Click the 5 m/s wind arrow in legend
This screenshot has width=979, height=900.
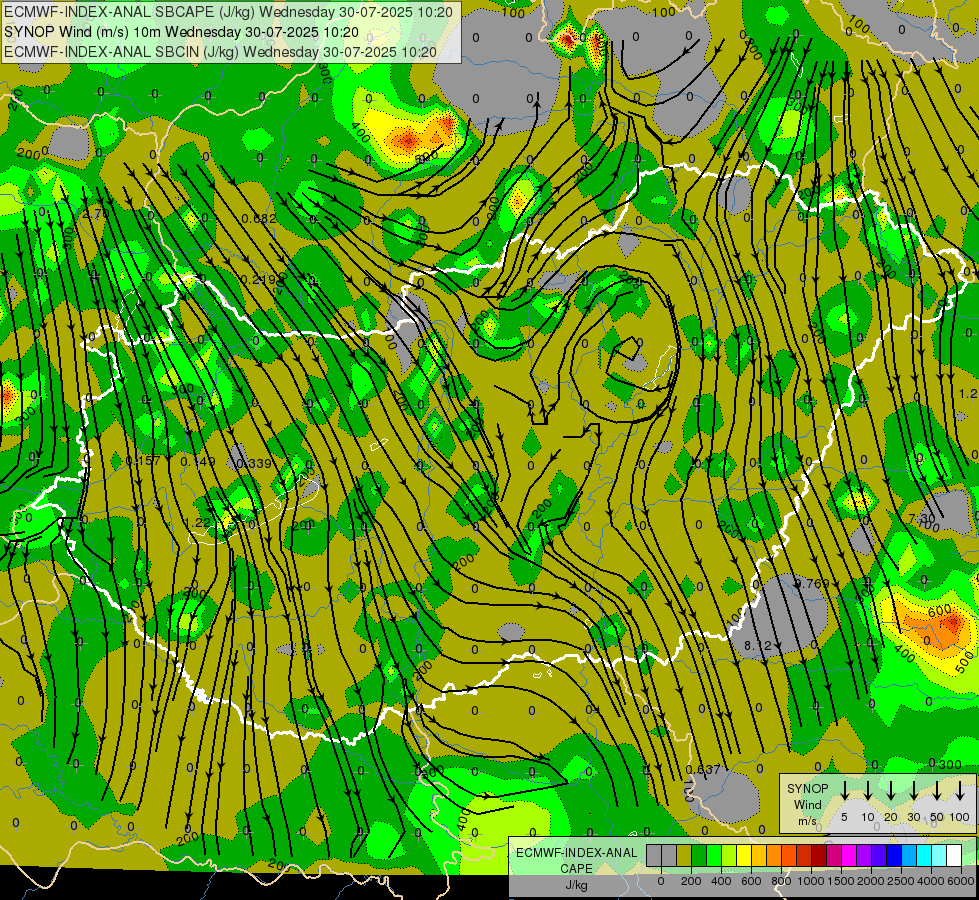point(844,789)
